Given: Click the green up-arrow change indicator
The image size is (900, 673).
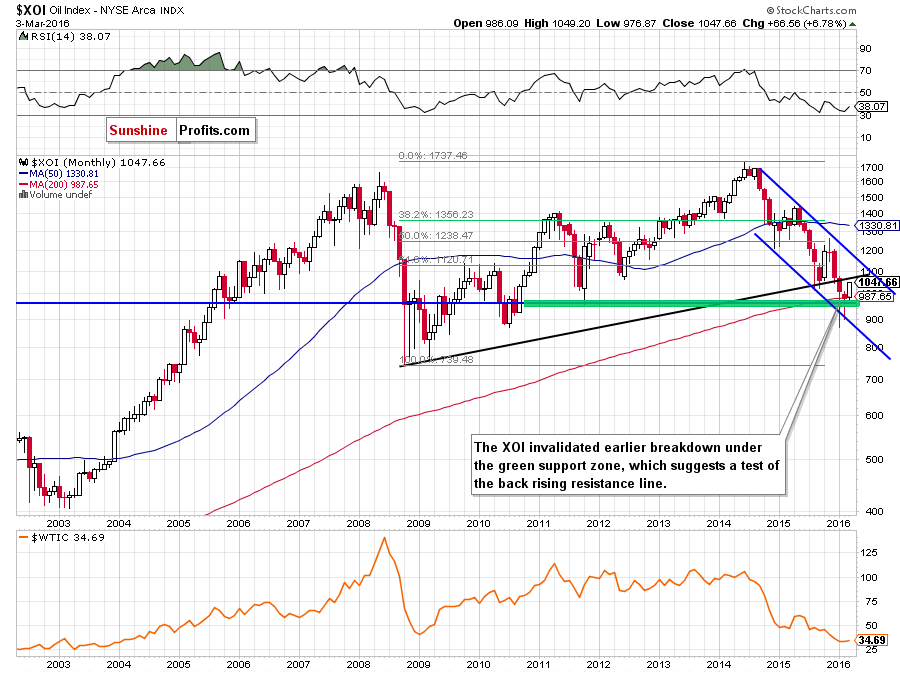Looking at the screenshot, I should (852, 24).
